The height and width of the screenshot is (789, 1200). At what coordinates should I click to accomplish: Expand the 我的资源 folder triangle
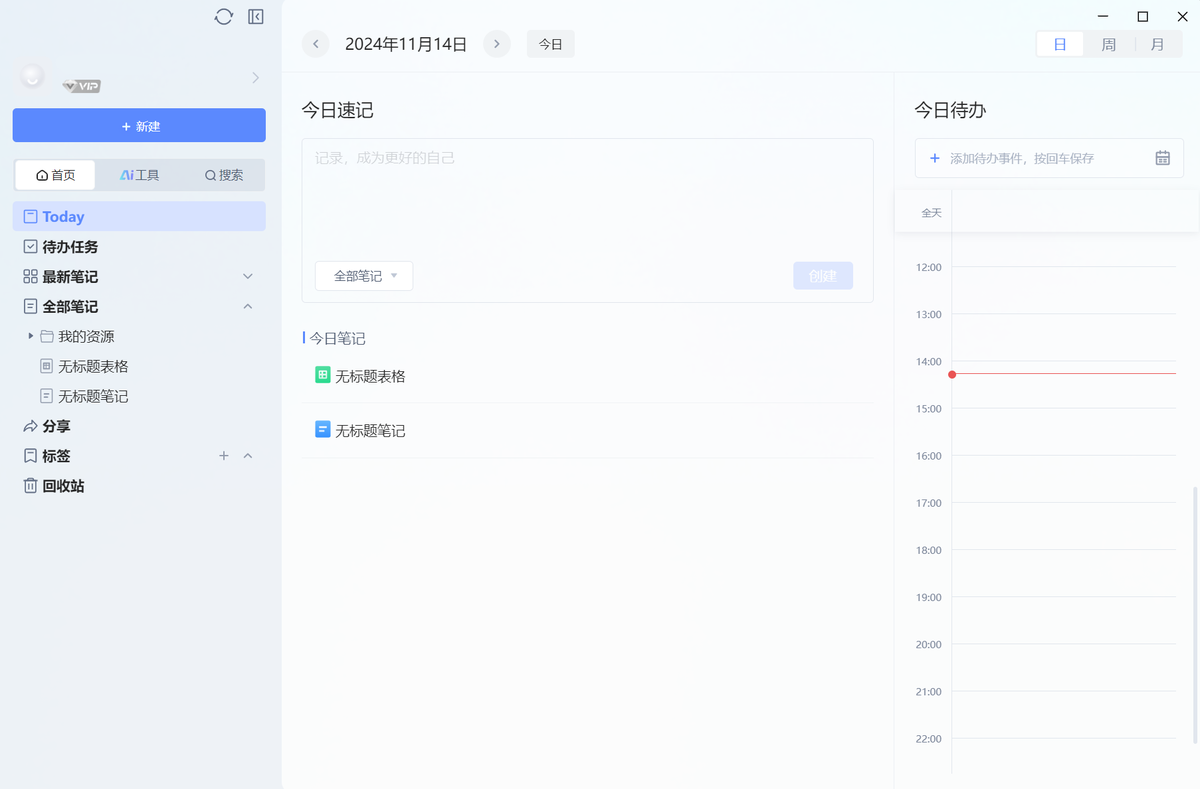coord(30,336)
